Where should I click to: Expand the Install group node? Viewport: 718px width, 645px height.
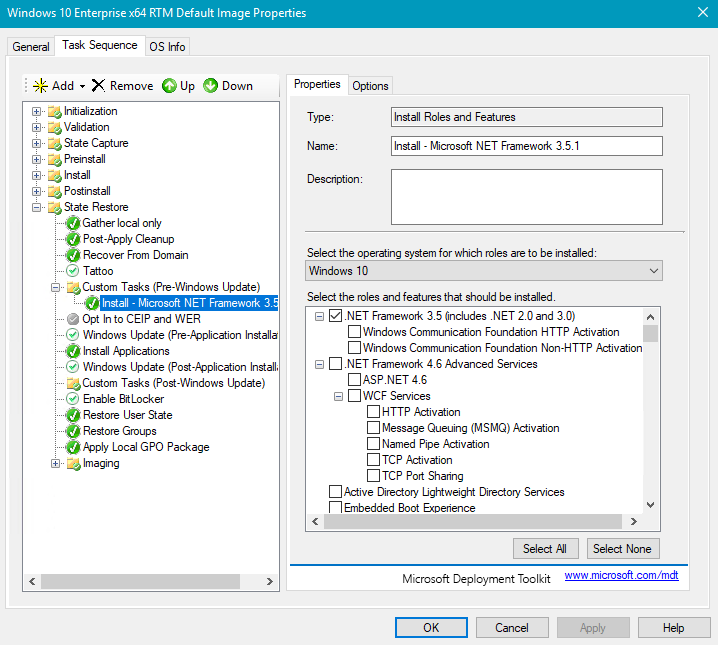36,175
